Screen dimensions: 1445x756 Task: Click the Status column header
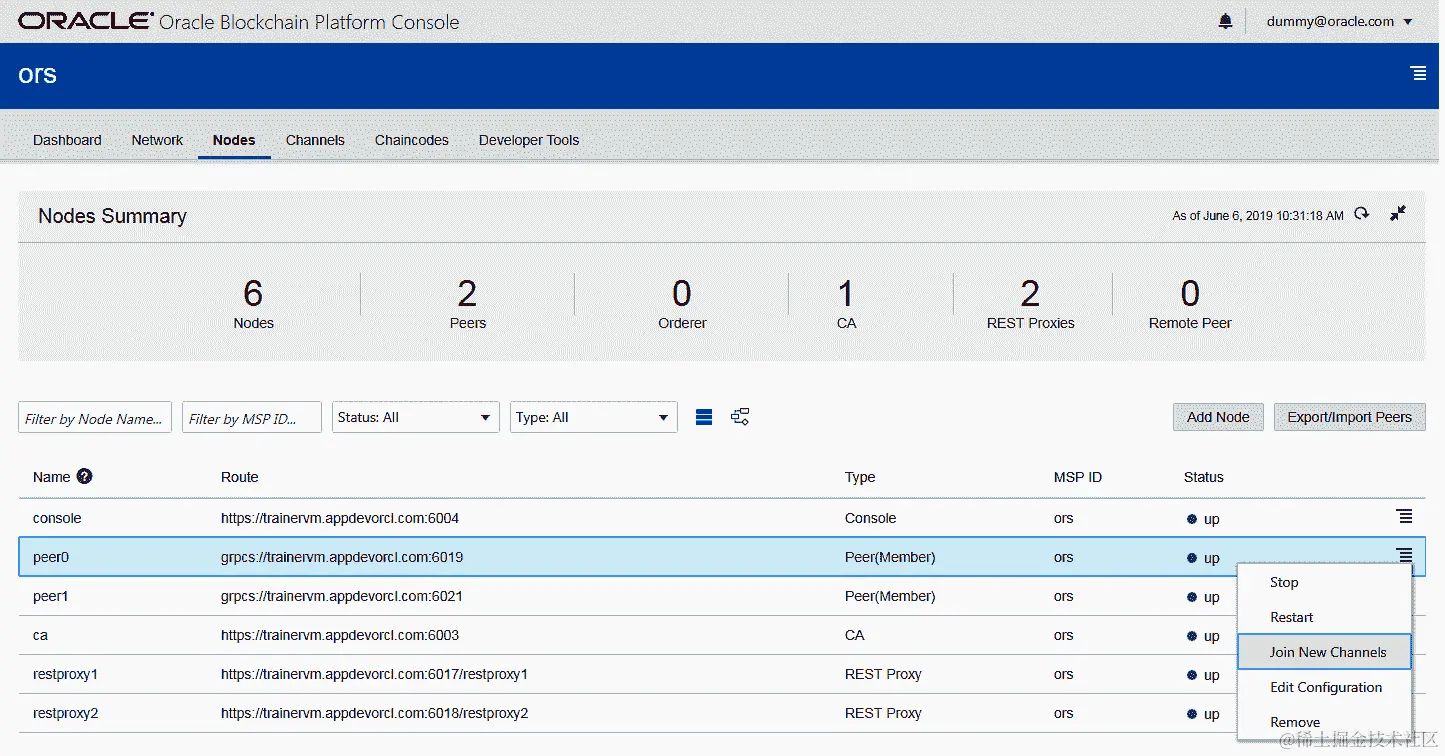tap(1204, 477)
